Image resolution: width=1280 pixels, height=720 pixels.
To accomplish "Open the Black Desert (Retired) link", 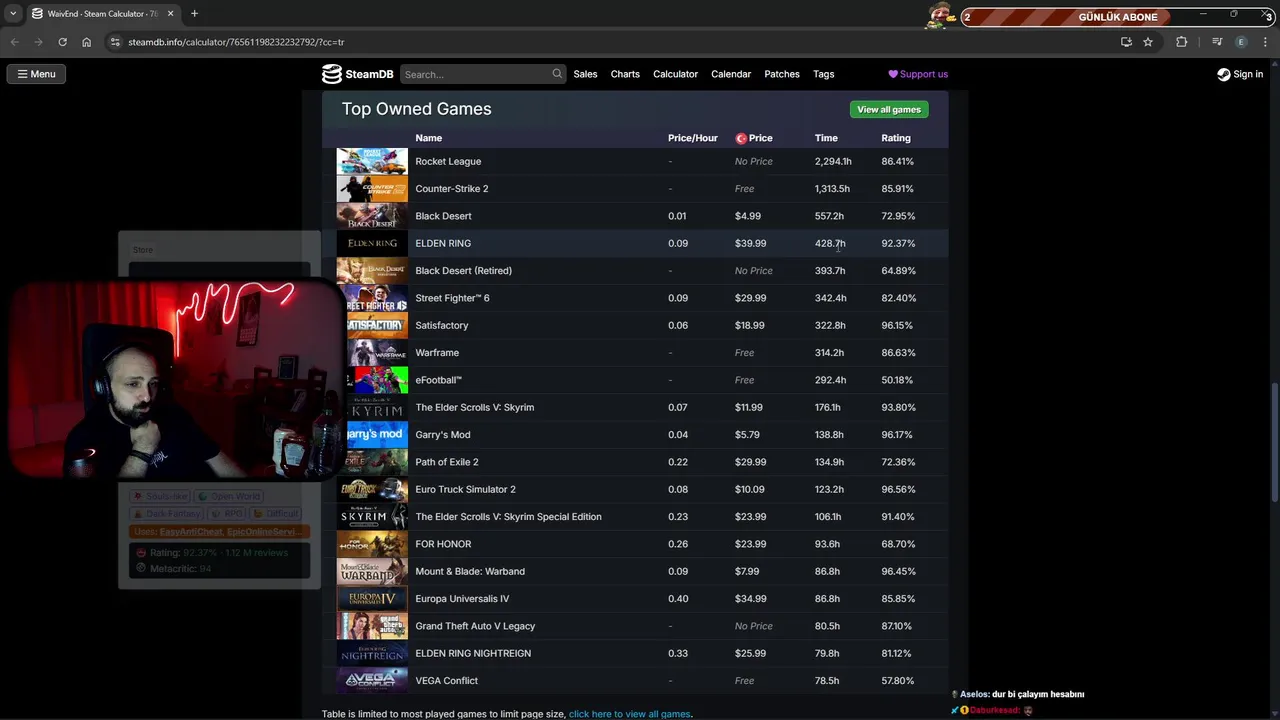I will pos(463,270).
